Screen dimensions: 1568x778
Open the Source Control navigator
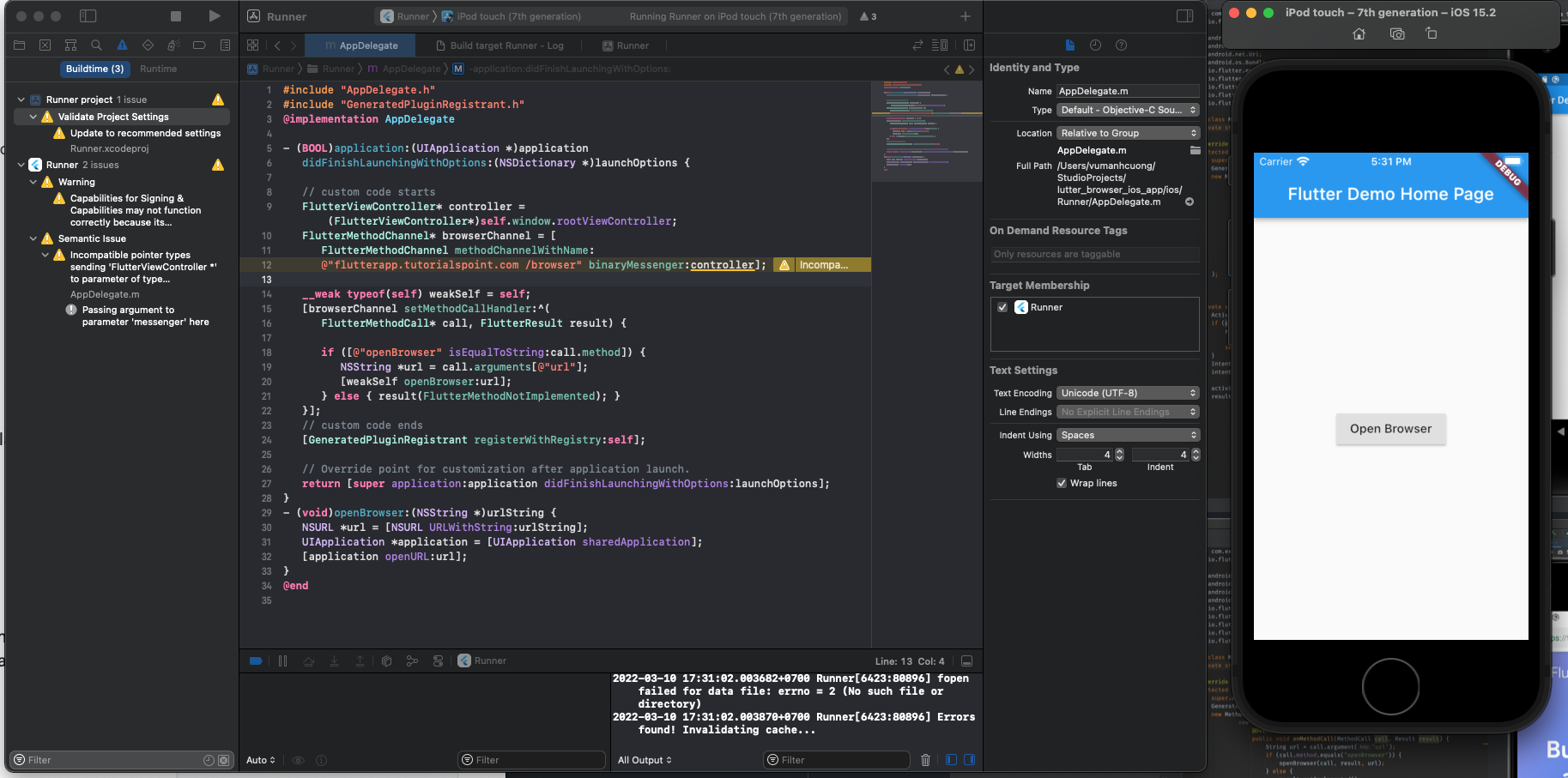pos(45,45)
